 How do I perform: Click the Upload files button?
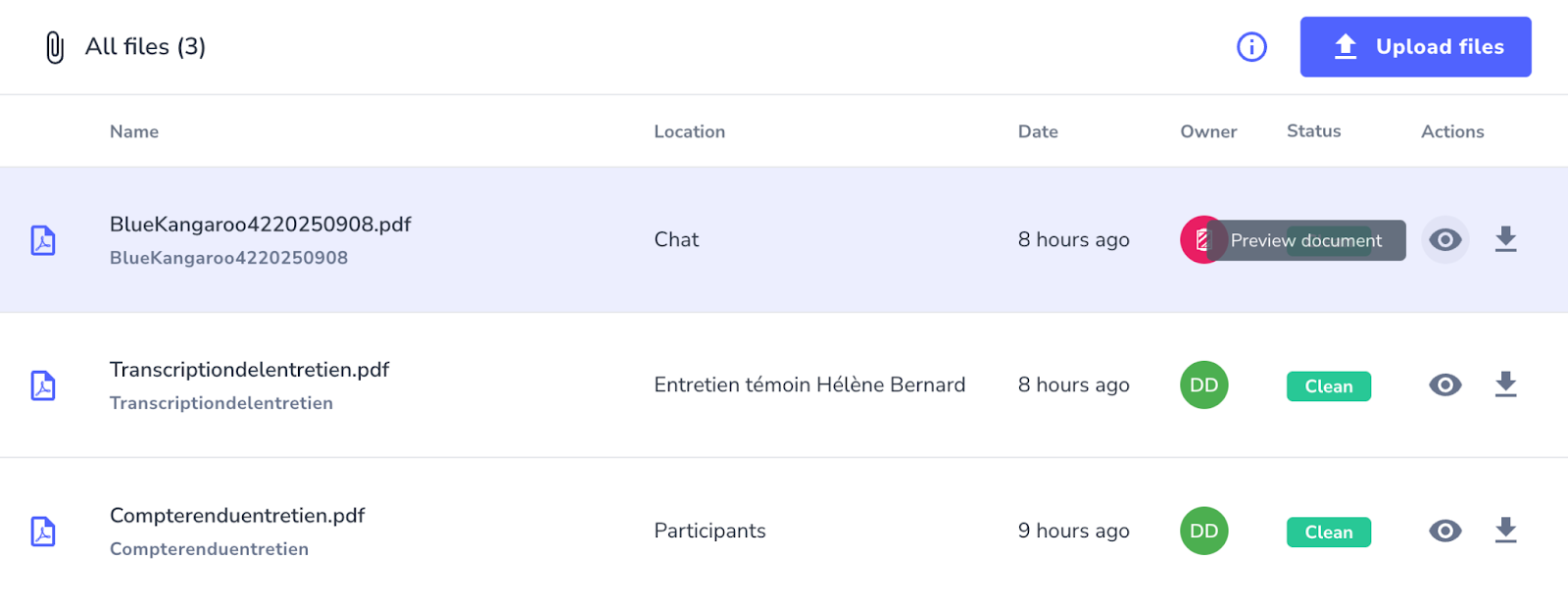(x=1415, y=47)
